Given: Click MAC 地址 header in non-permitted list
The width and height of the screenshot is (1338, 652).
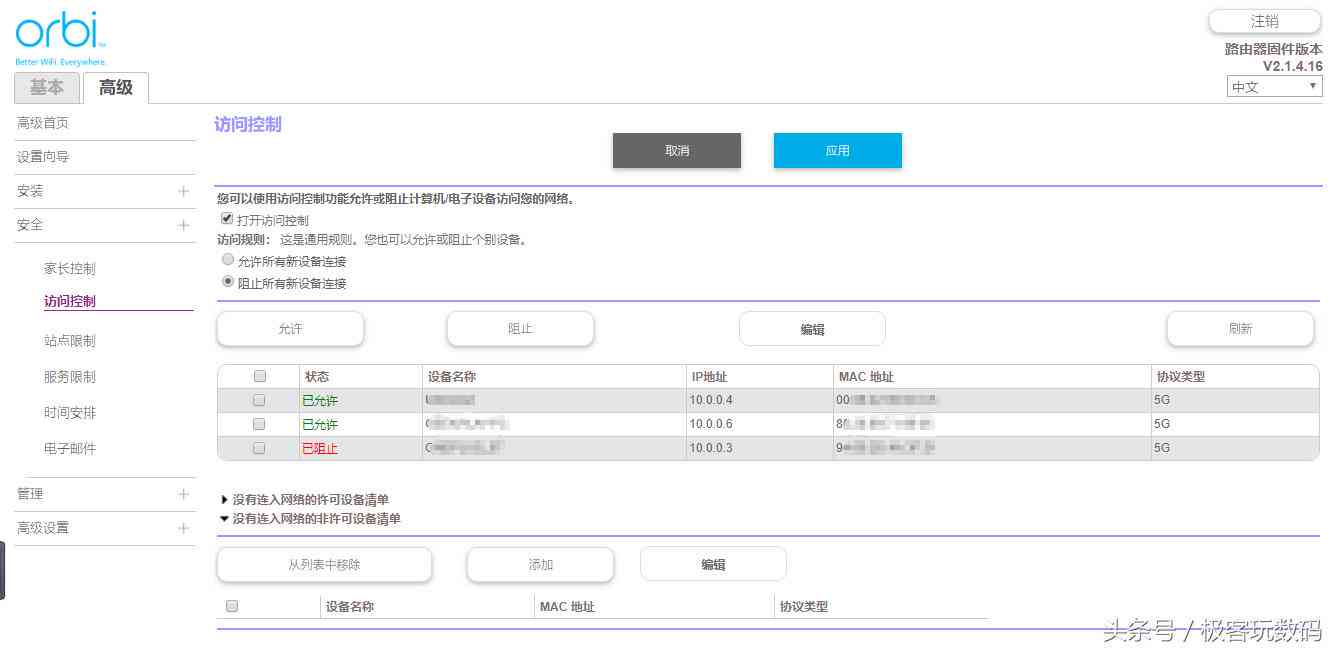Looking at the screenshot, I should [567, 606].
